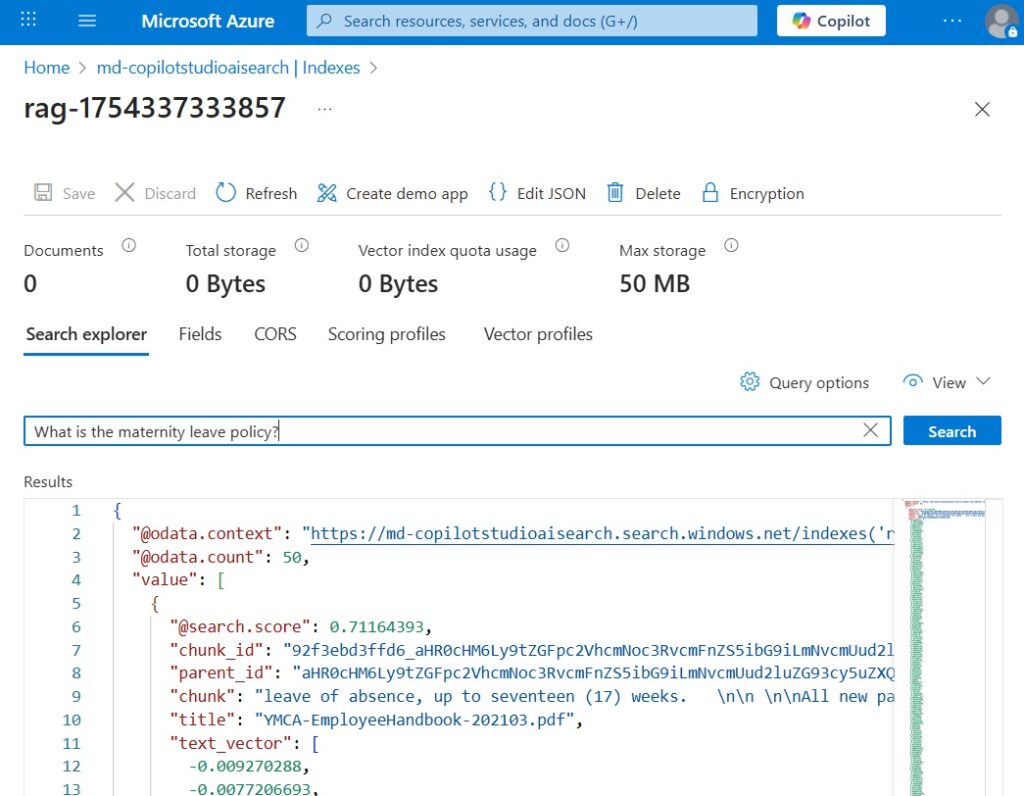The width and height of the screenshot is (1024, 796).
Task: Switch to the Fields tab
Action: 200,334
